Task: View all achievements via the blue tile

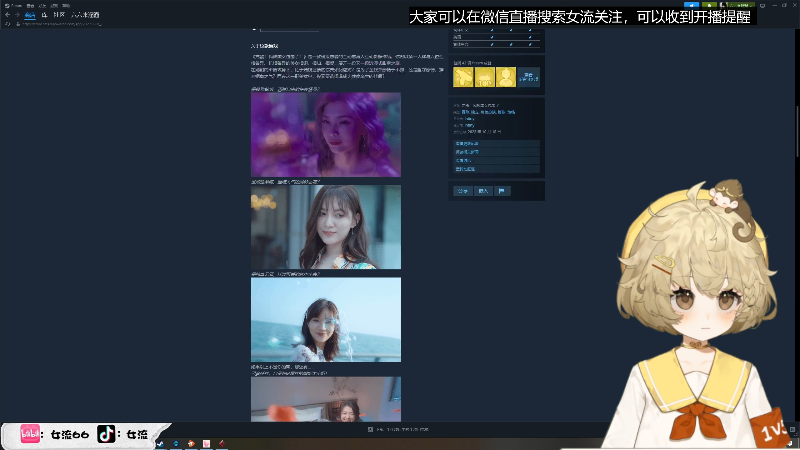Action: point(529,77)
